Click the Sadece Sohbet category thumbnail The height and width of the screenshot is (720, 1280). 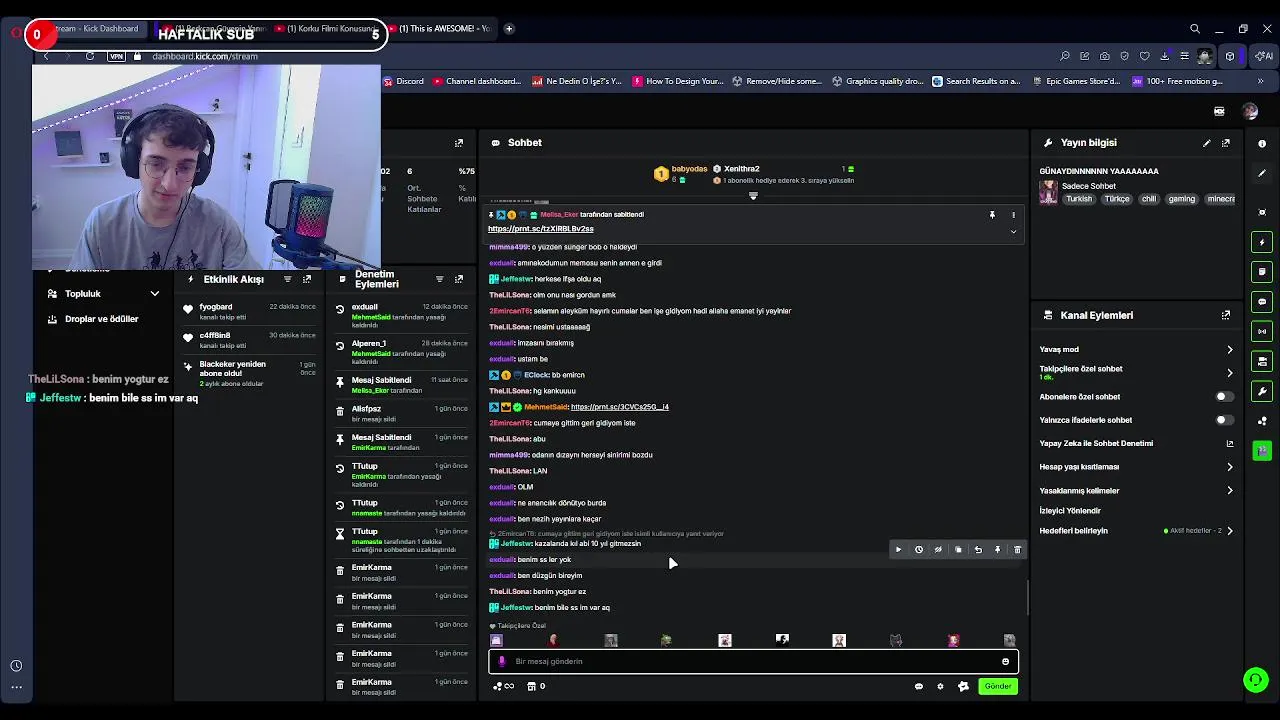pyautogui.click(x=1048, y=191)
